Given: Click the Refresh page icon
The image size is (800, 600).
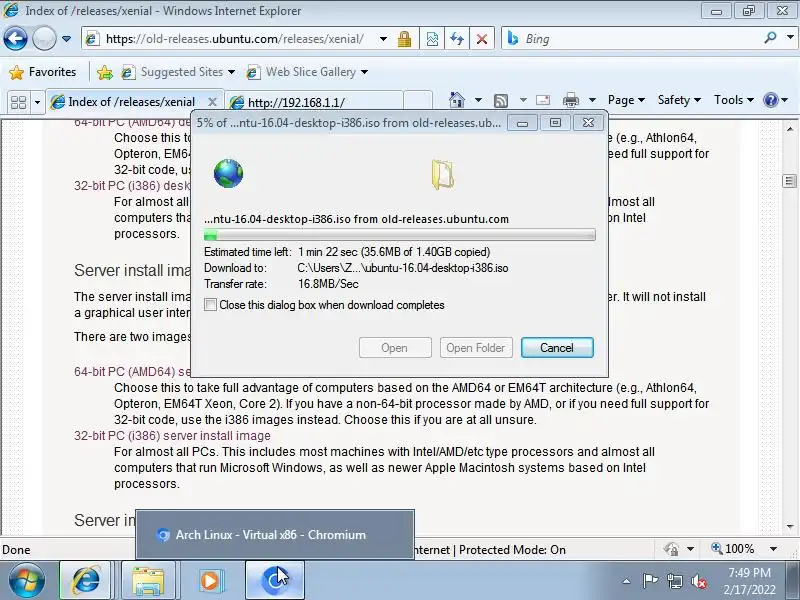Looking at the screenshot, I should click(457, 39).
